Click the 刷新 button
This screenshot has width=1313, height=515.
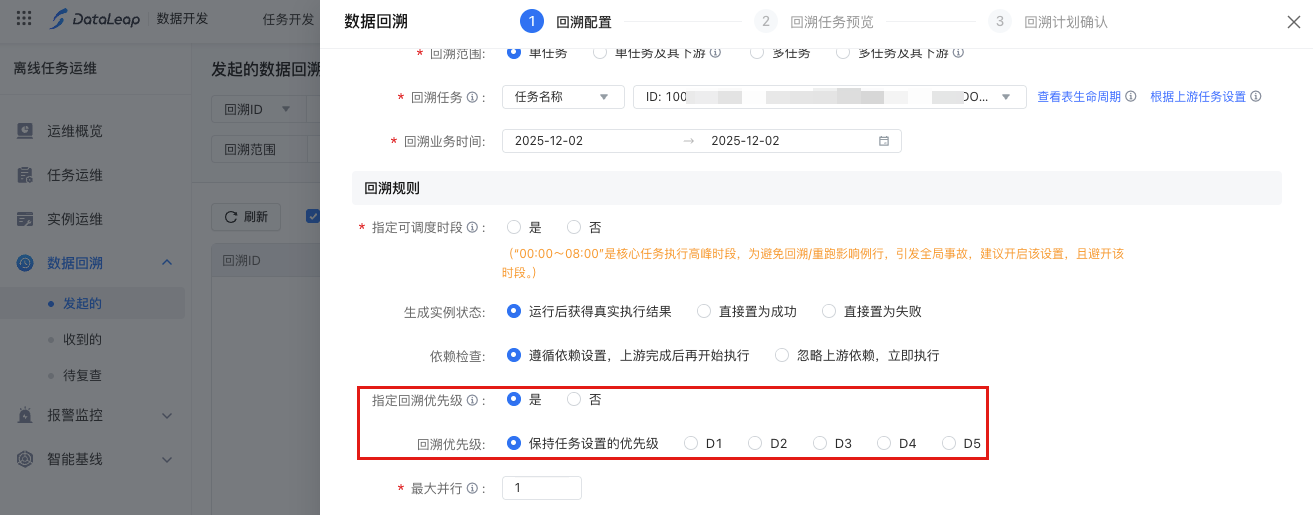[x=246, y=216]
